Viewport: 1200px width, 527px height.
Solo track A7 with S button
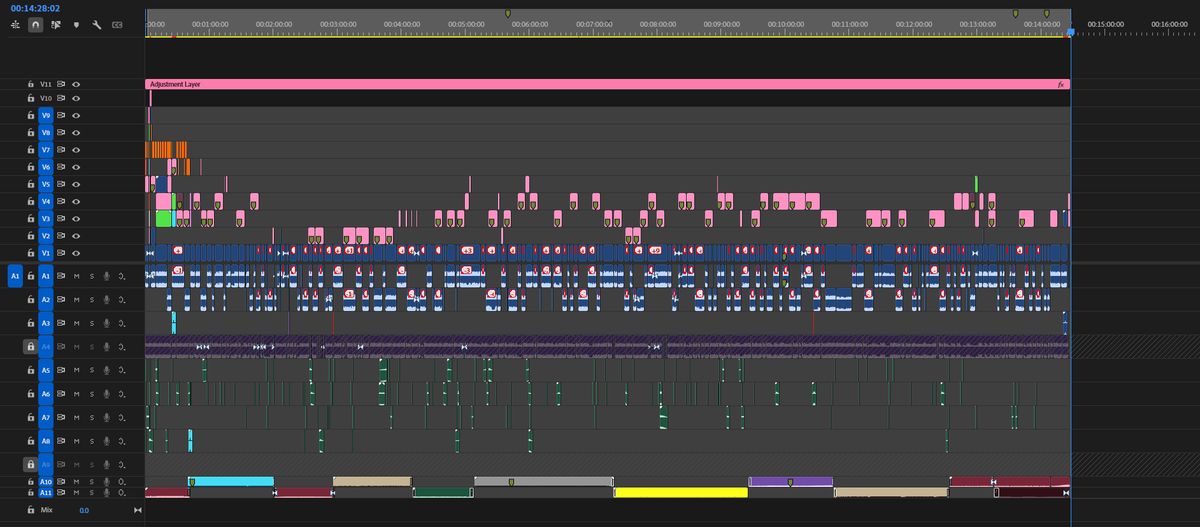[x=92, y=417]
